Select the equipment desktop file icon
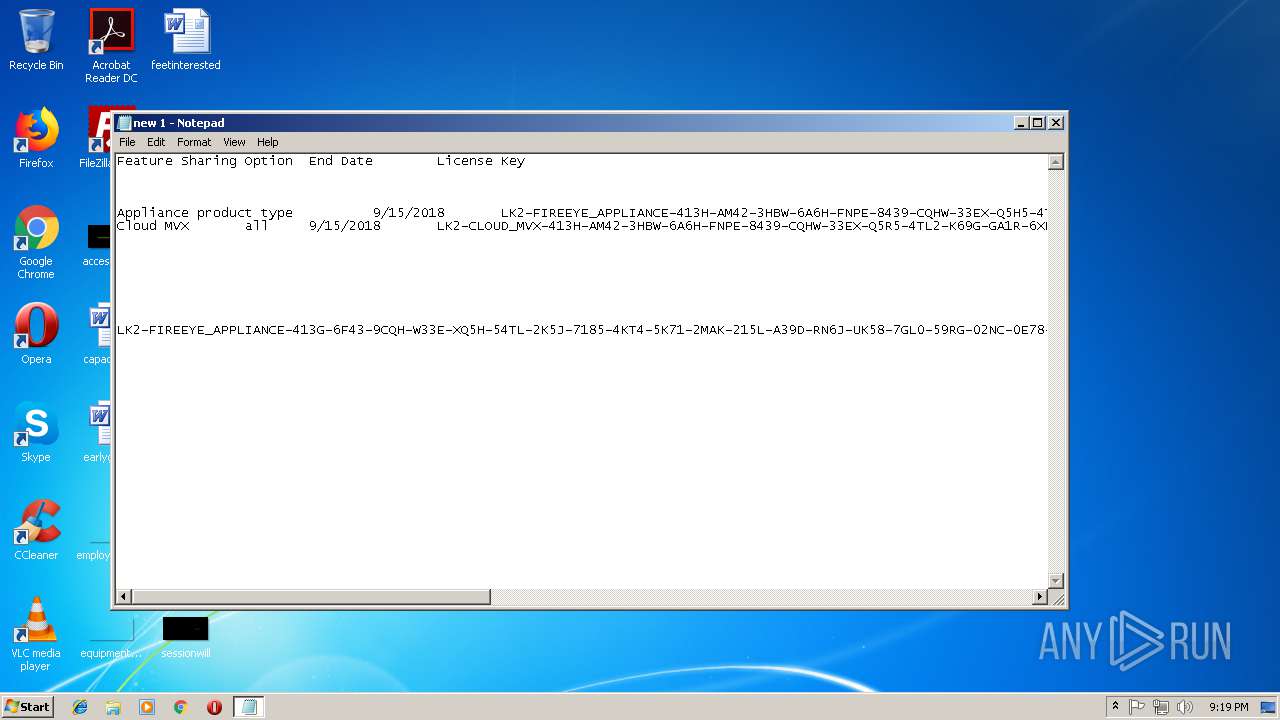1280x720 pixels. click(111, 636)
